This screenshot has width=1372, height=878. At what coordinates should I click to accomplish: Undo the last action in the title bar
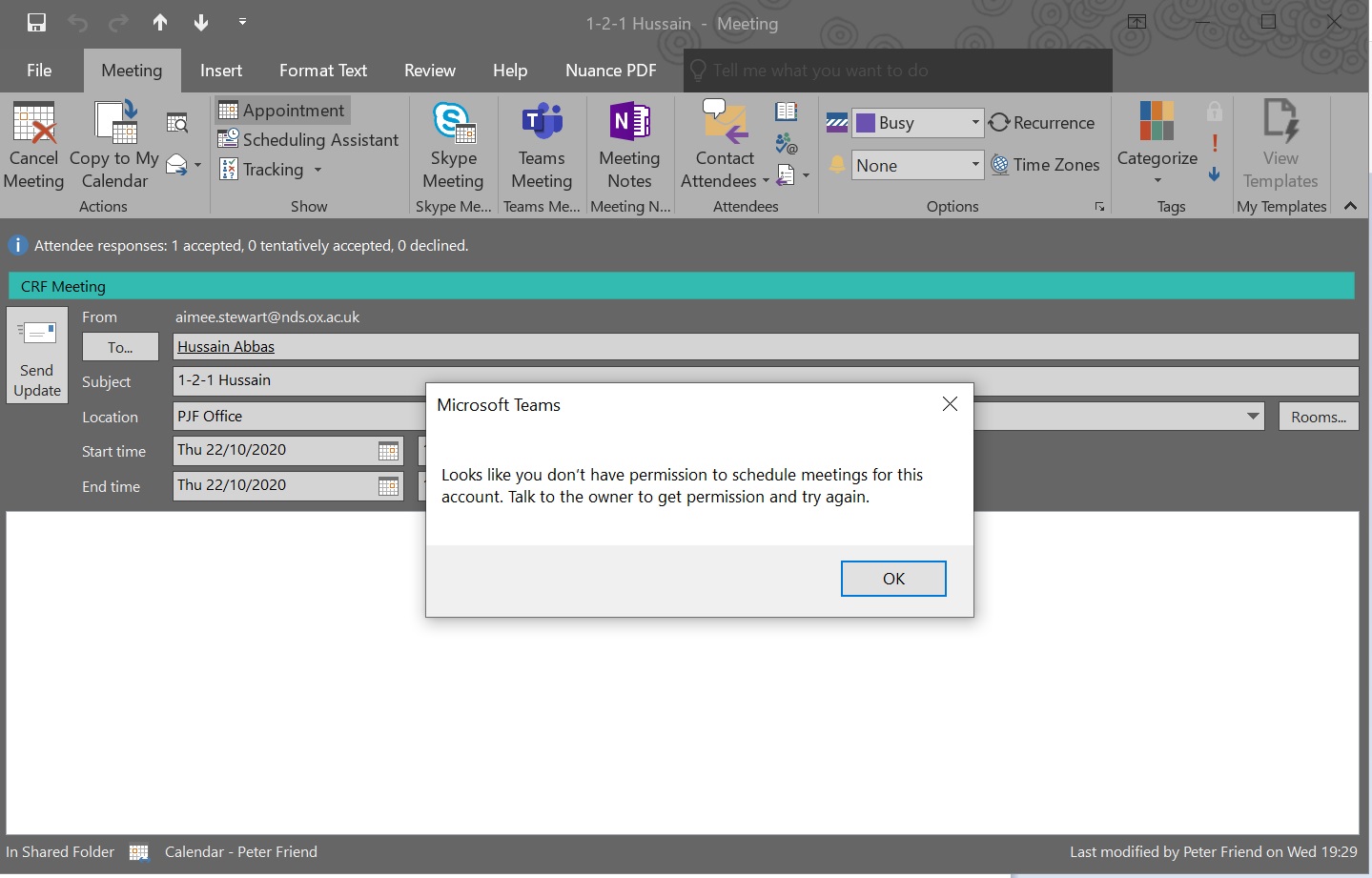(78, 22)
